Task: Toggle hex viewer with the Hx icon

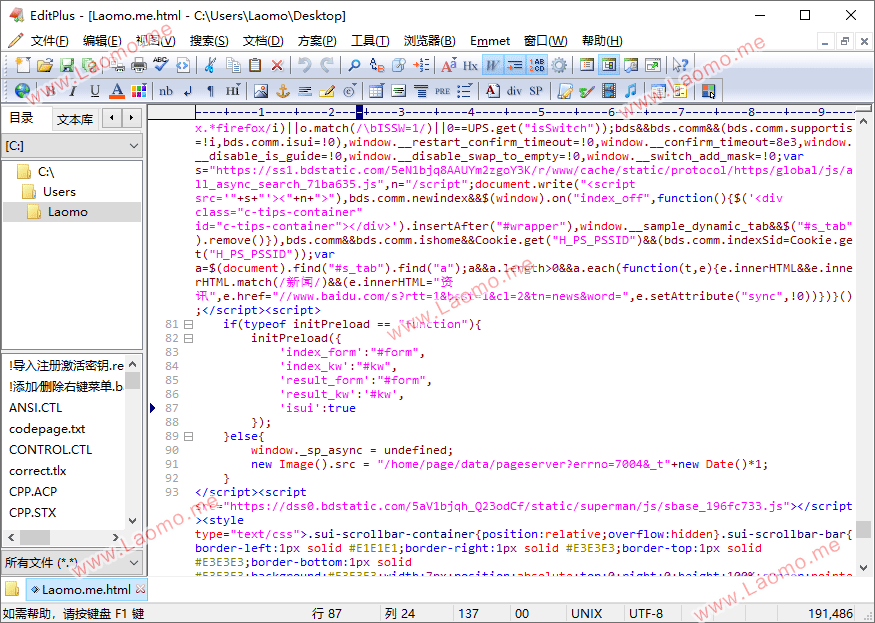Action: pyautogui.click(x=470, y=65)
